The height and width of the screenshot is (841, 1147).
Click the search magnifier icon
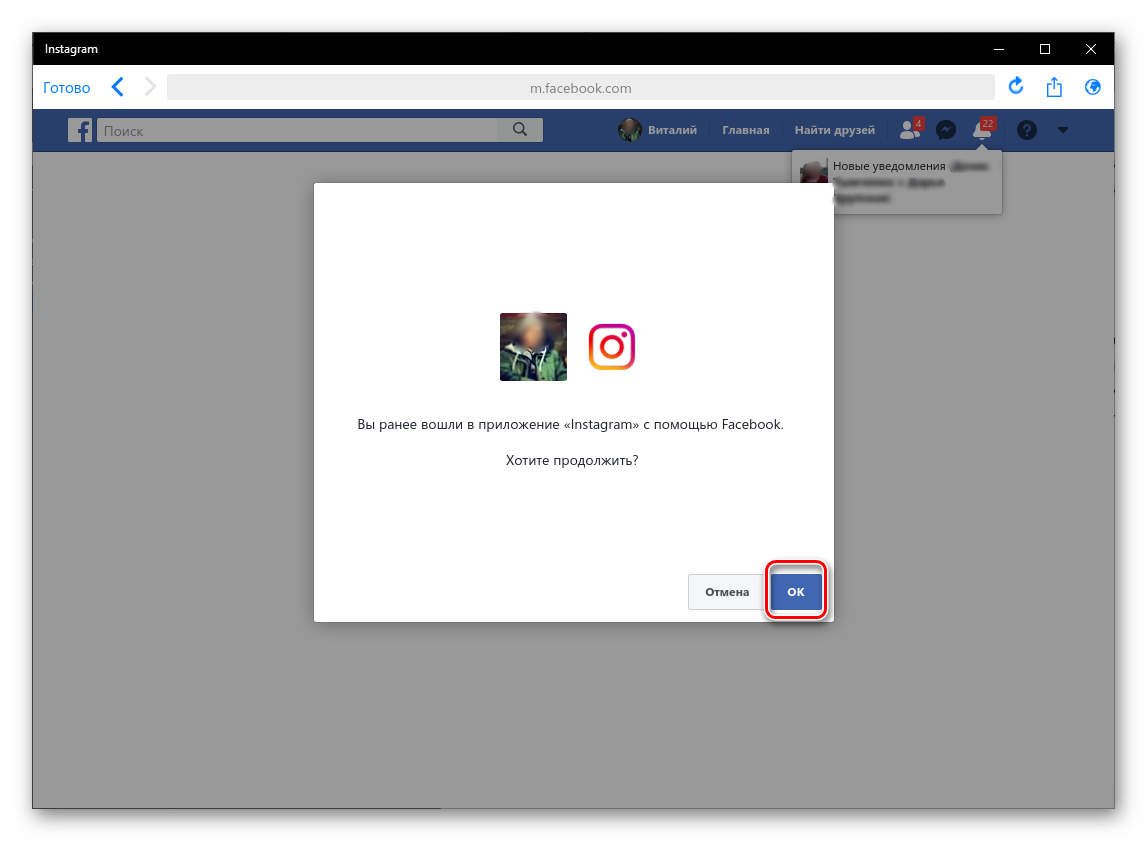click(520, 129)
